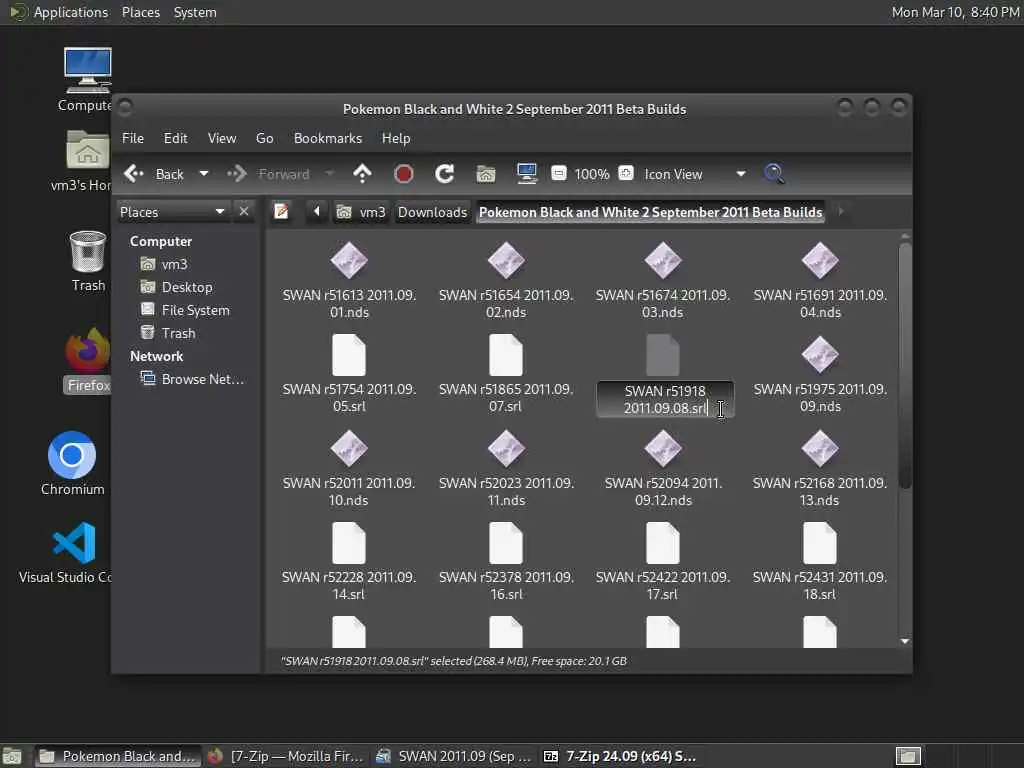1024x768 pixels.
Task: Open the Go menu
Action: 264,138
